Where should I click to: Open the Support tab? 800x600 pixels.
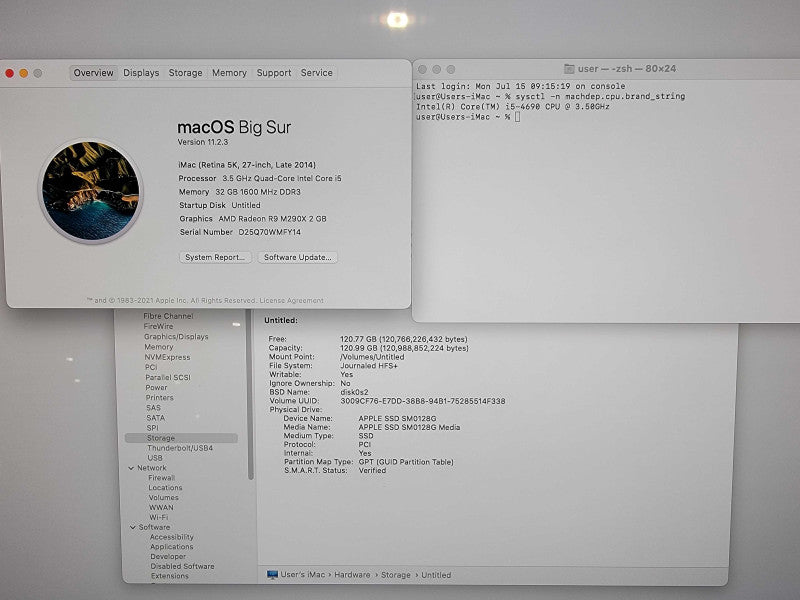[x=273, y=73]
